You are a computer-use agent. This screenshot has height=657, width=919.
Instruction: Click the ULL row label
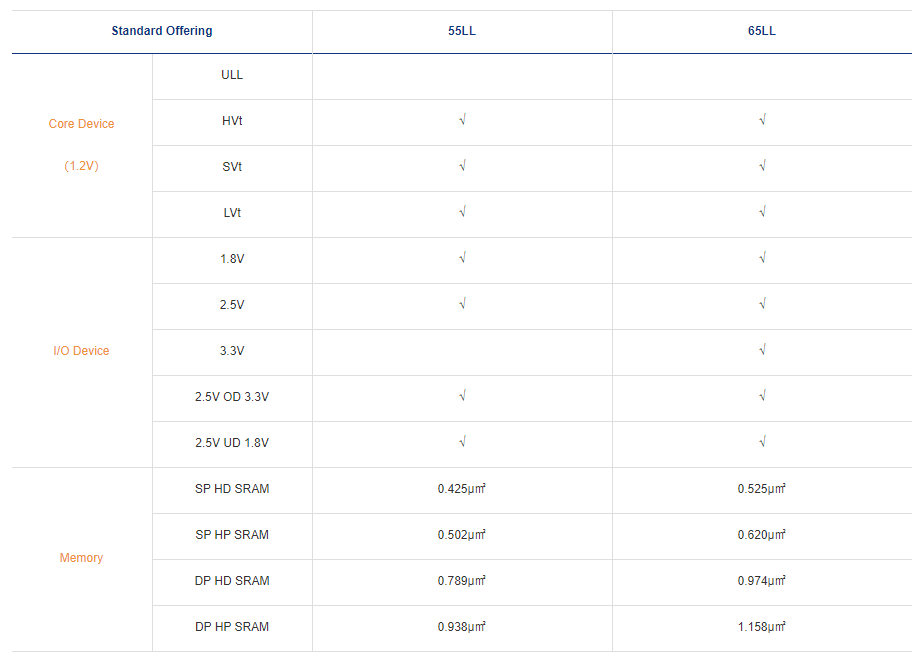(x=232, y=75)
